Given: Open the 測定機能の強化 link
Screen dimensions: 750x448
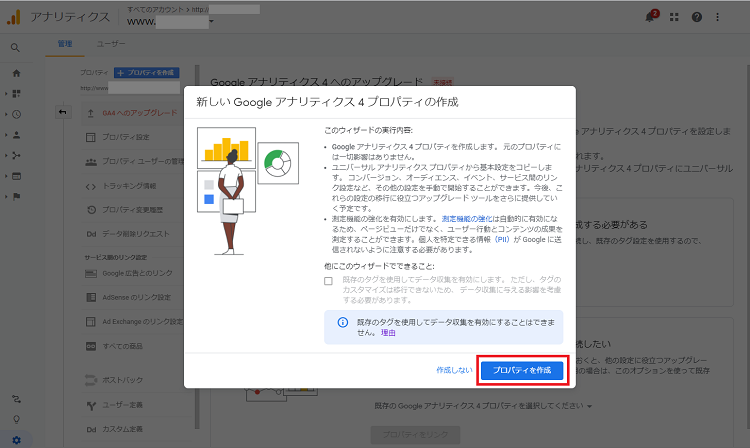Looking at the screenshot, I should pos(467,219).
